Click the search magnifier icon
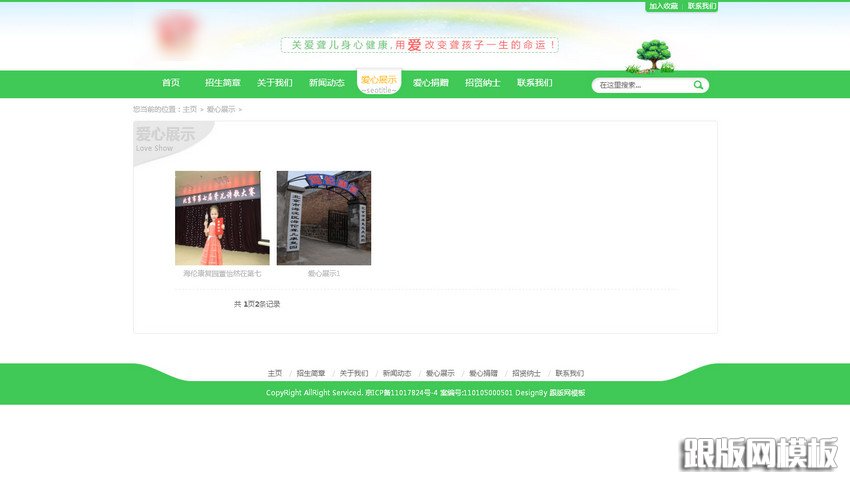This screenshot has height=477, width=850. (x=698, y=85)
